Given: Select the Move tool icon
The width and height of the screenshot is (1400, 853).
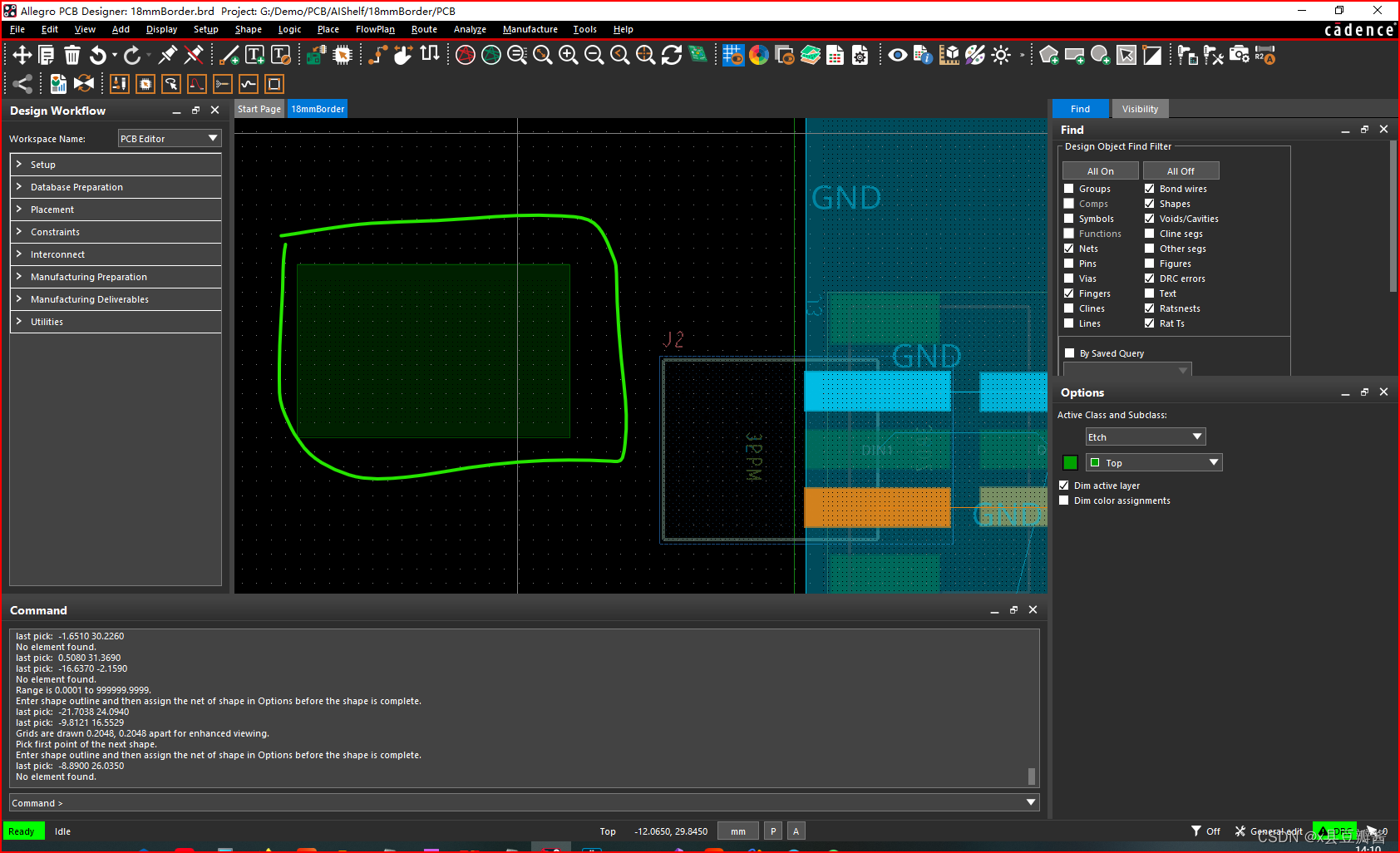Looking at the screenshot, I should [22, 55].
